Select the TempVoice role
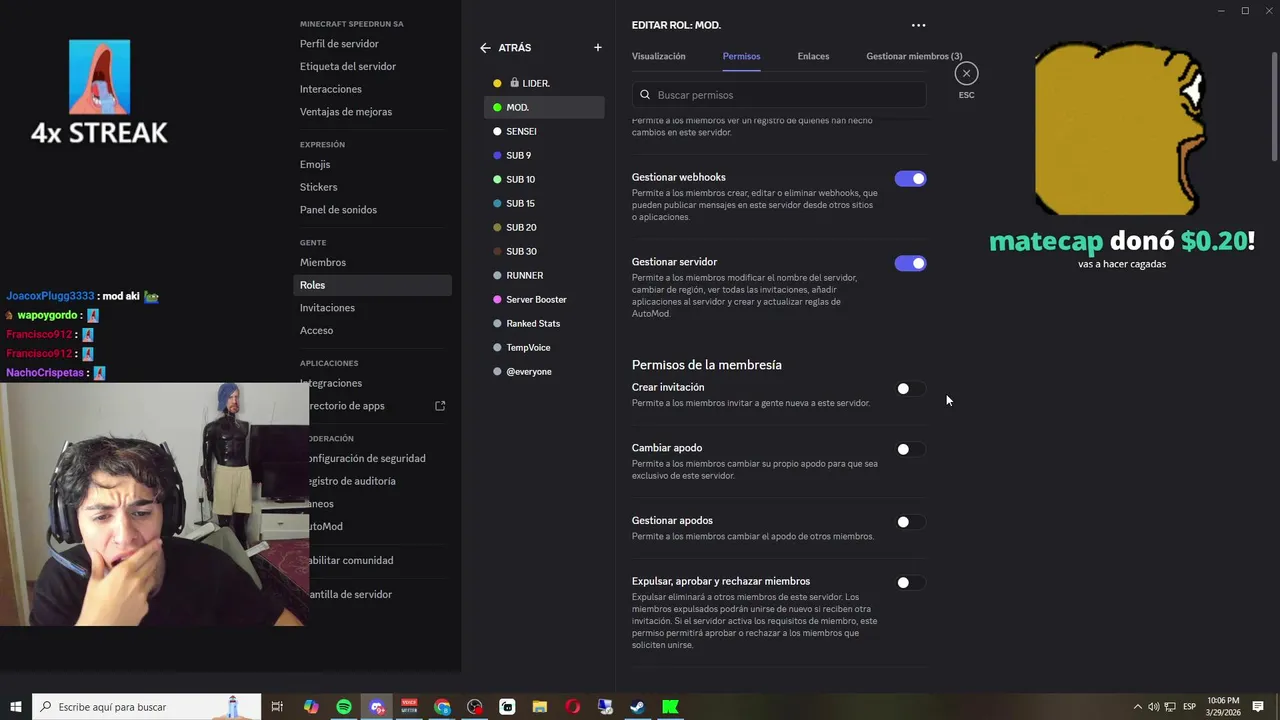This screenshot has height=720, width=1280. pyautogui.click(x=544, y=347)
